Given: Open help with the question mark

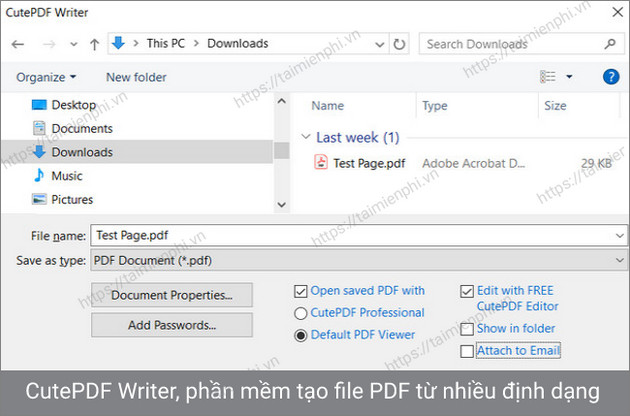Looking at the screenshot, I should [611, 76].
